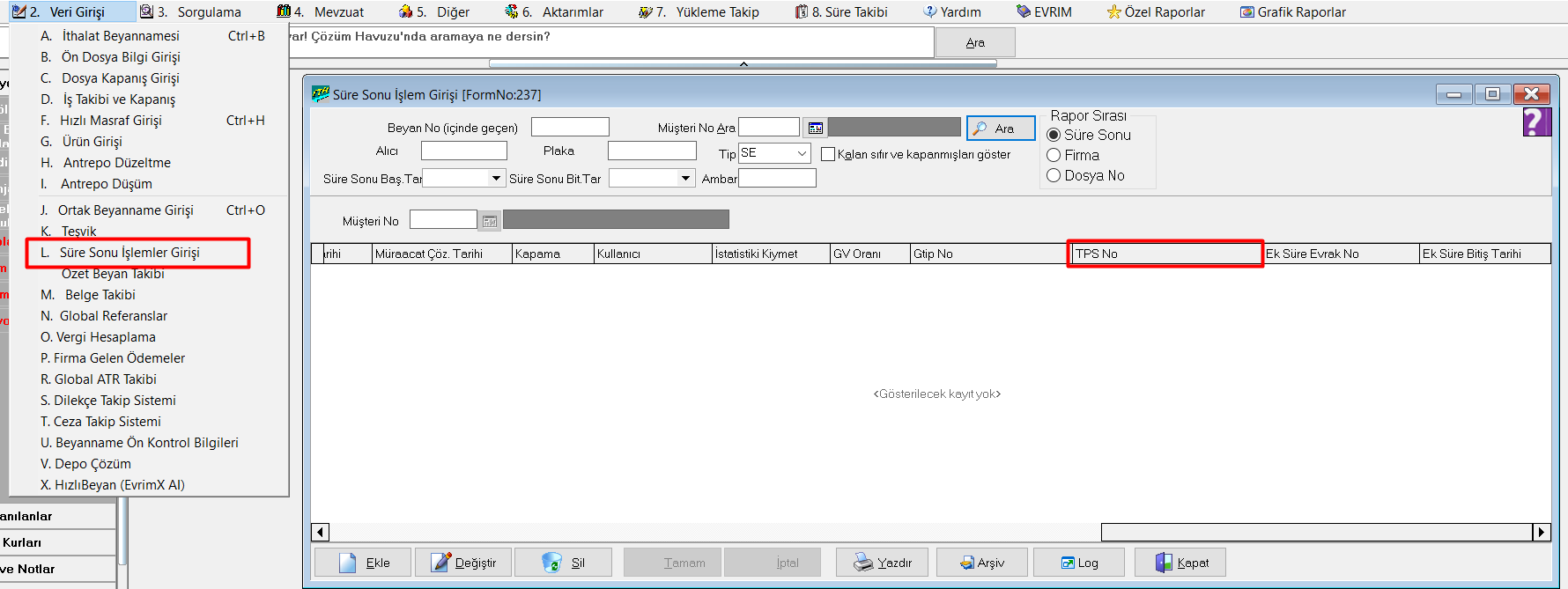Select the Firma radio button

coord(1054,155)
